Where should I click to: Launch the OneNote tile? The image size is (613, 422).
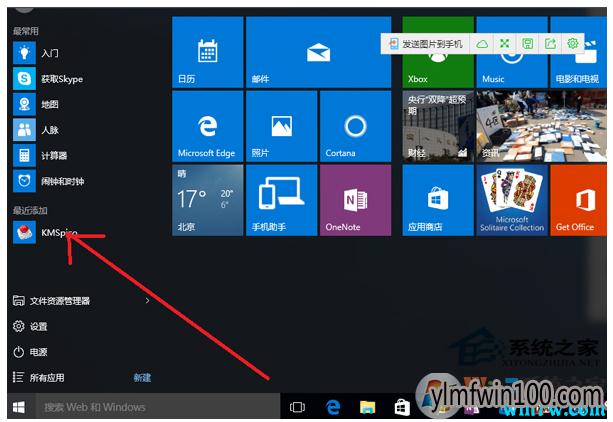(x=355, y=200)
